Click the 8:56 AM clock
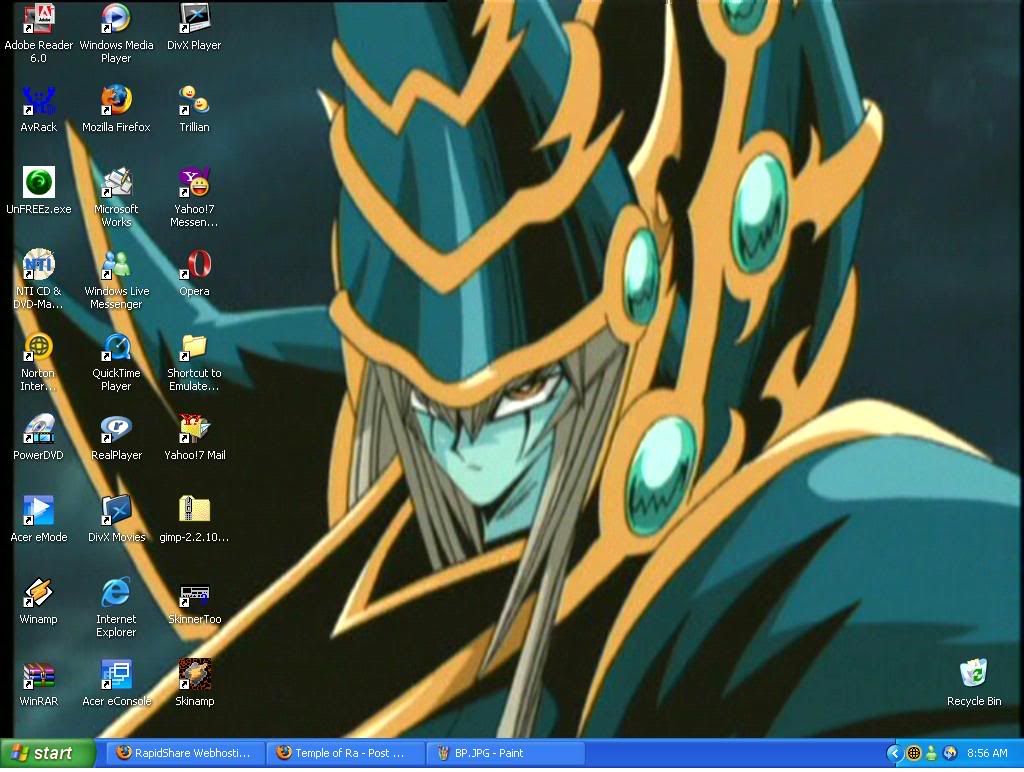This screenshot has height=772, width=1024. (987, 753)
